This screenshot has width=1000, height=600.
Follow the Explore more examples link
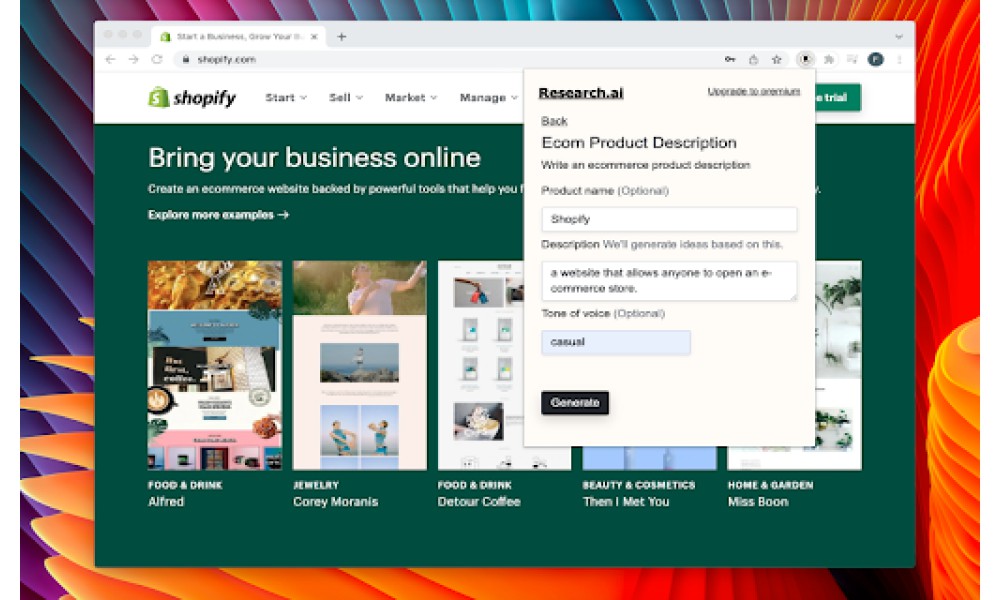[x=218, y=215]
